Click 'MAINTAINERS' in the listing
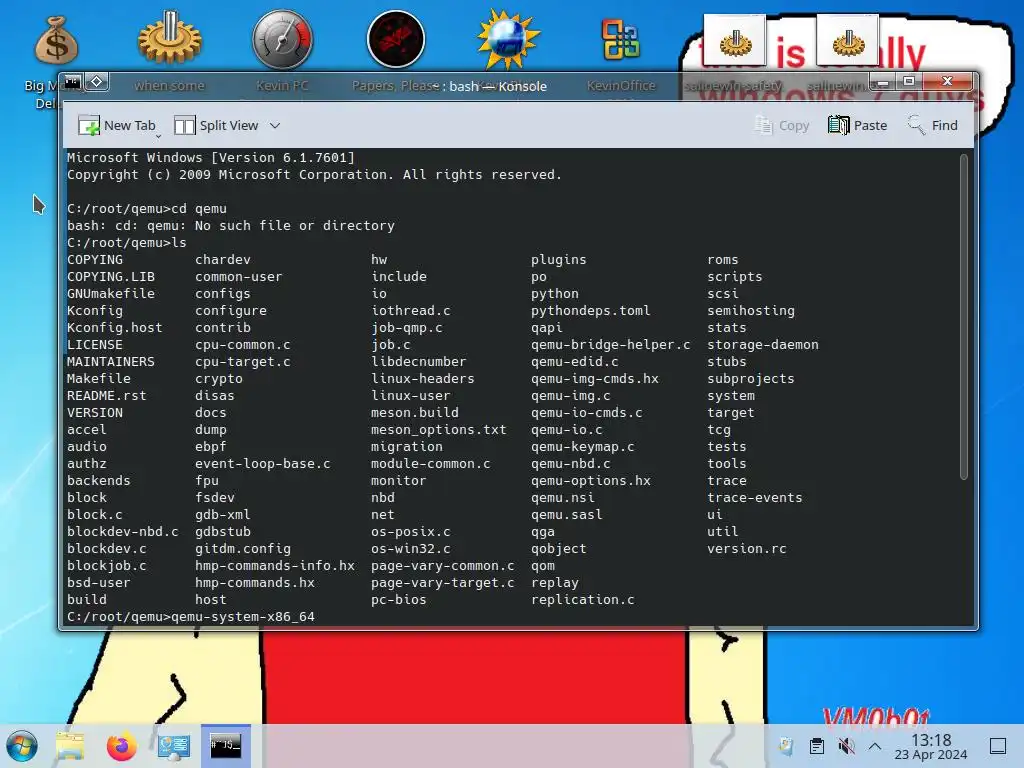Screen dimensions: 1024x768 click(x=111, y=362)
